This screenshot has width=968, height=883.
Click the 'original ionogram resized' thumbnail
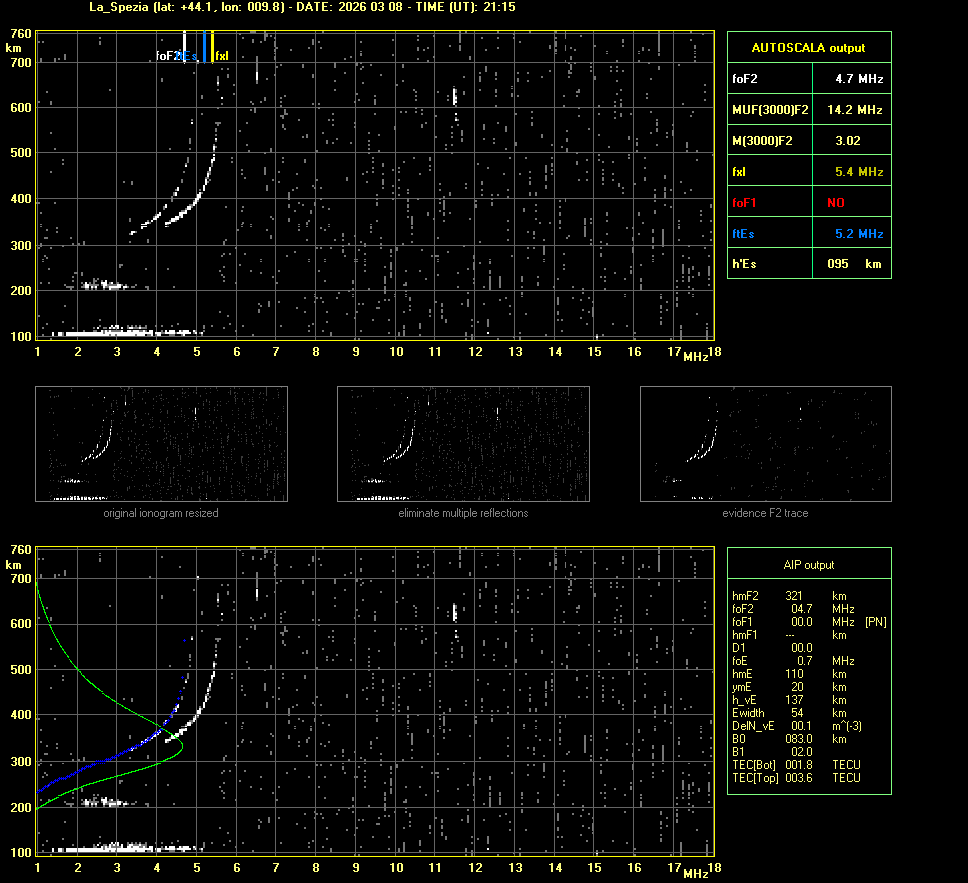[161, 444]
